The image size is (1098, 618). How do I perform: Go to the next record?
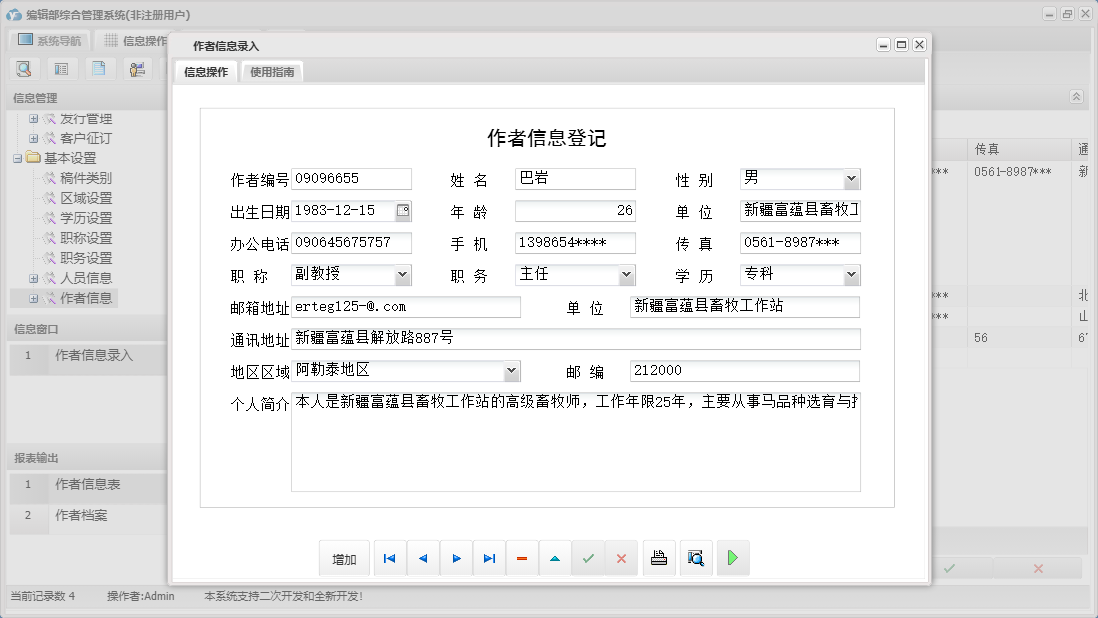point(456,558)
